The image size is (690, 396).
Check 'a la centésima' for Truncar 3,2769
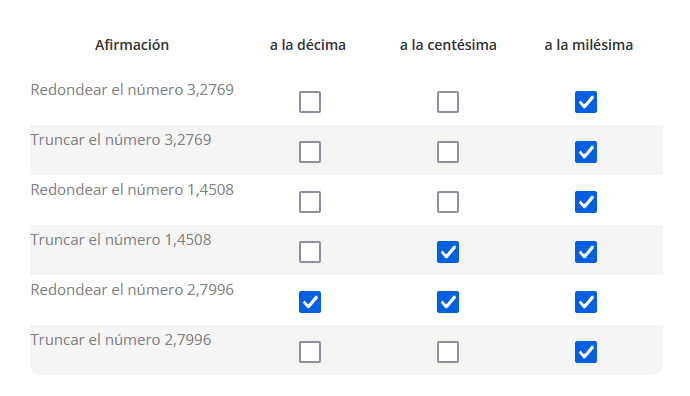[x=448, y=152]
